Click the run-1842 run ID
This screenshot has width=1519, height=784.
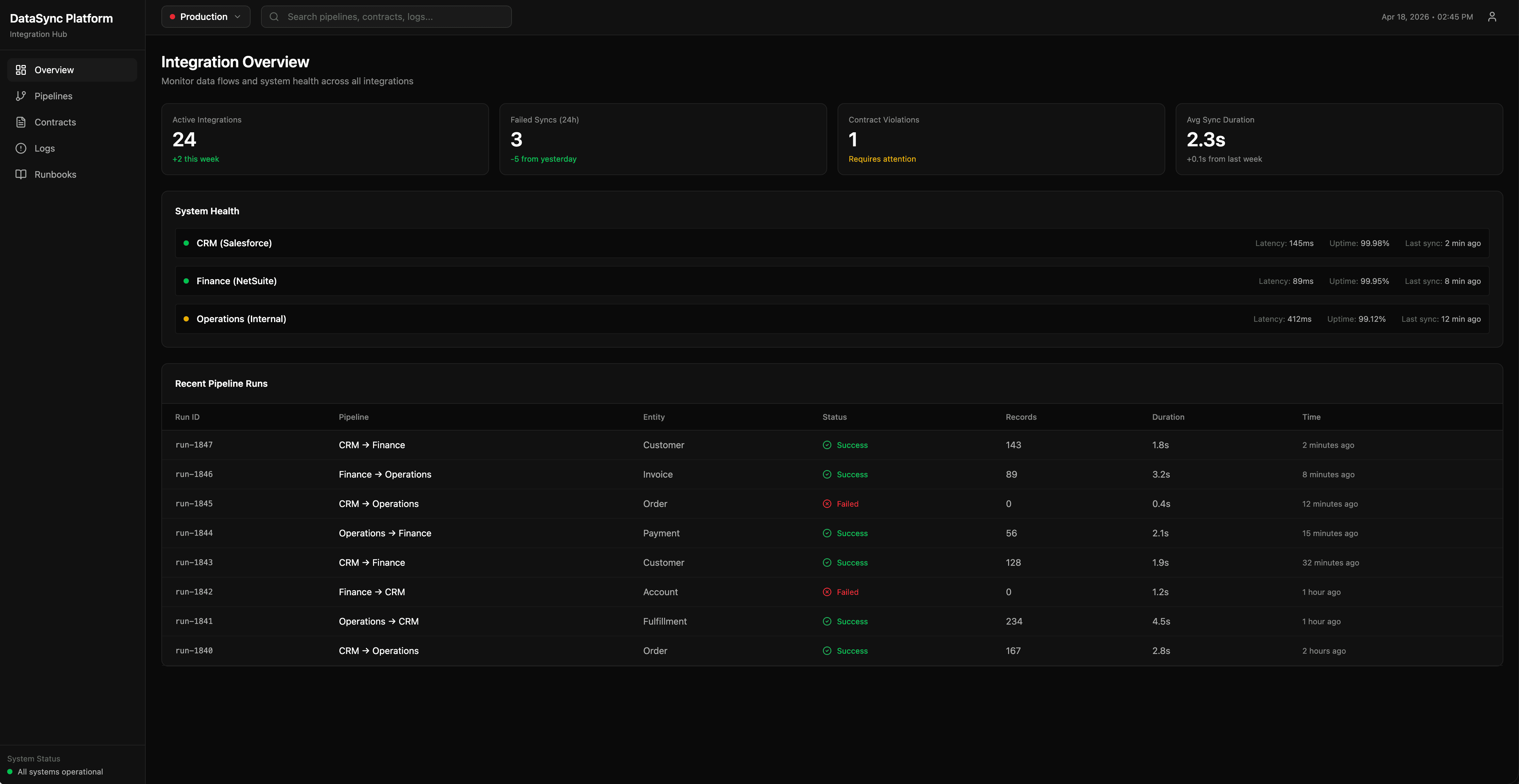[194, 592]
